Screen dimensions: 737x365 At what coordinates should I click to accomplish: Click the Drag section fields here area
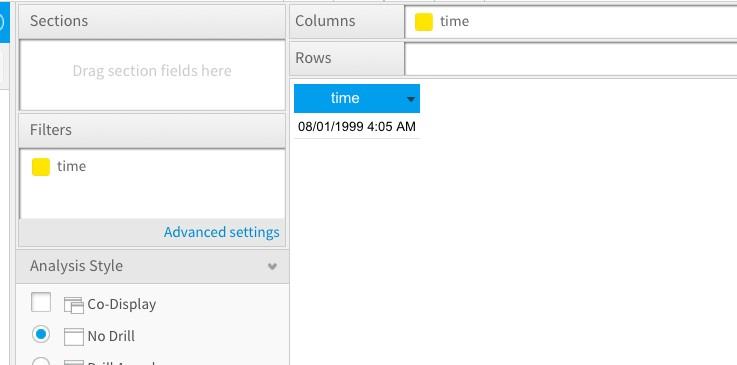(x=152, y=75)
